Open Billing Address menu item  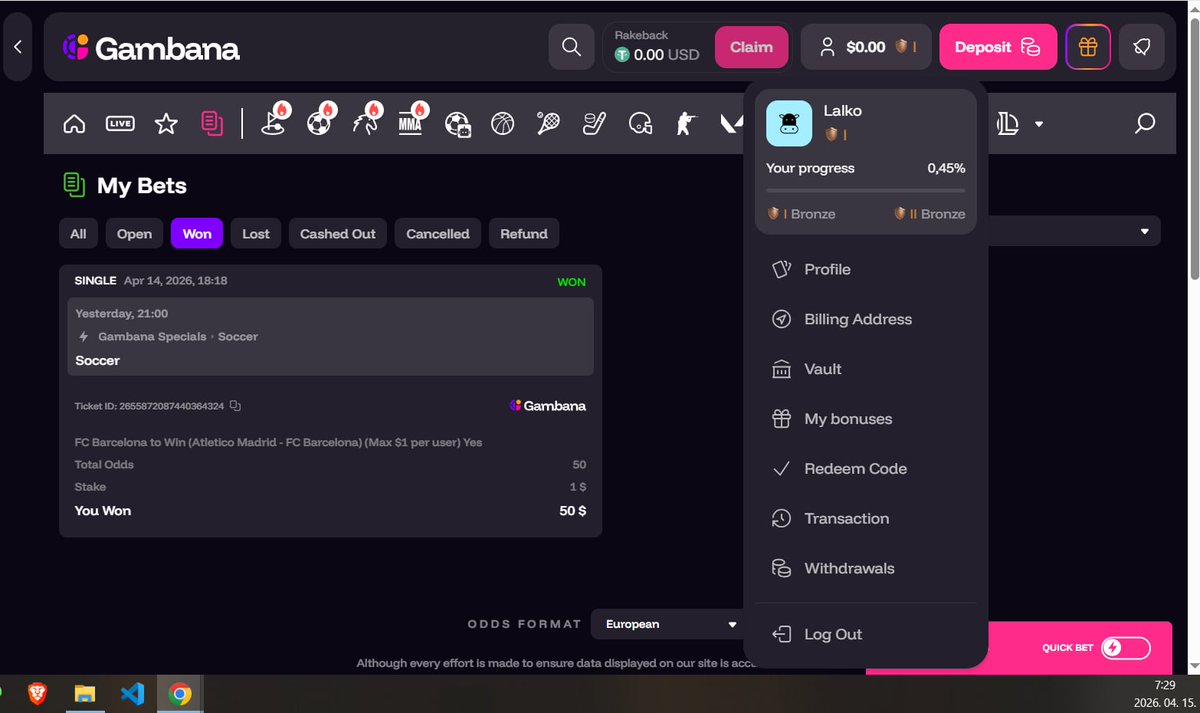866,319
